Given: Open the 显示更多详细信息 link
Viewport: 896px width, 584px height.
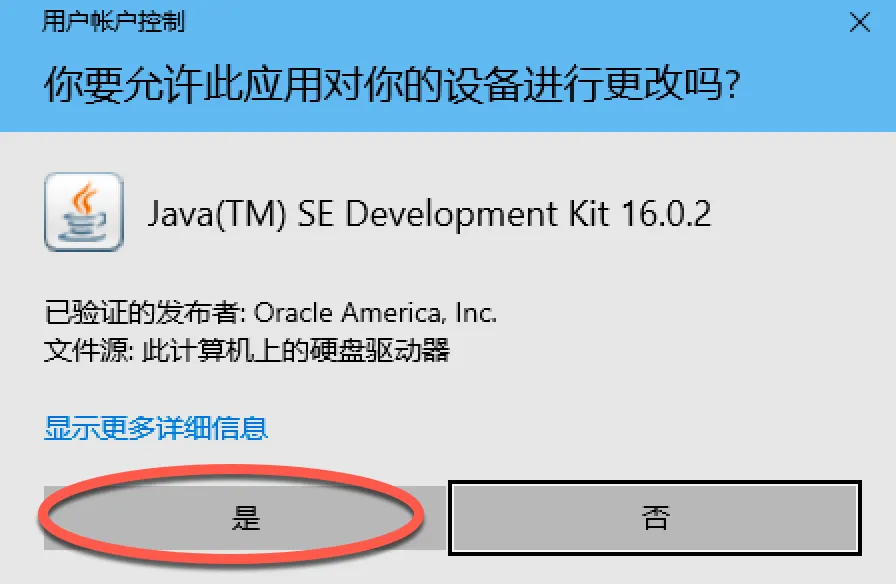Looking at the screenshot, I should pyautogui.click(x=156, y=428).
